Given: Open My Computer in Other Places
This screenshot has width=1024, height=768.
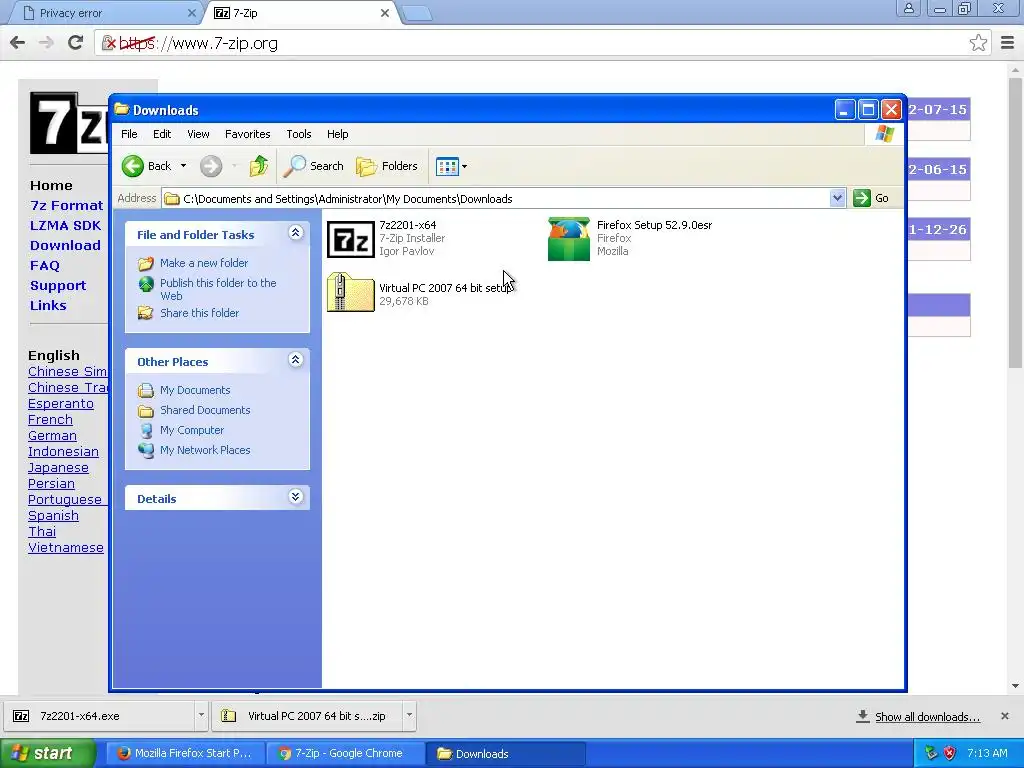Looking at the screenshot, I should [x=192, y=430].
